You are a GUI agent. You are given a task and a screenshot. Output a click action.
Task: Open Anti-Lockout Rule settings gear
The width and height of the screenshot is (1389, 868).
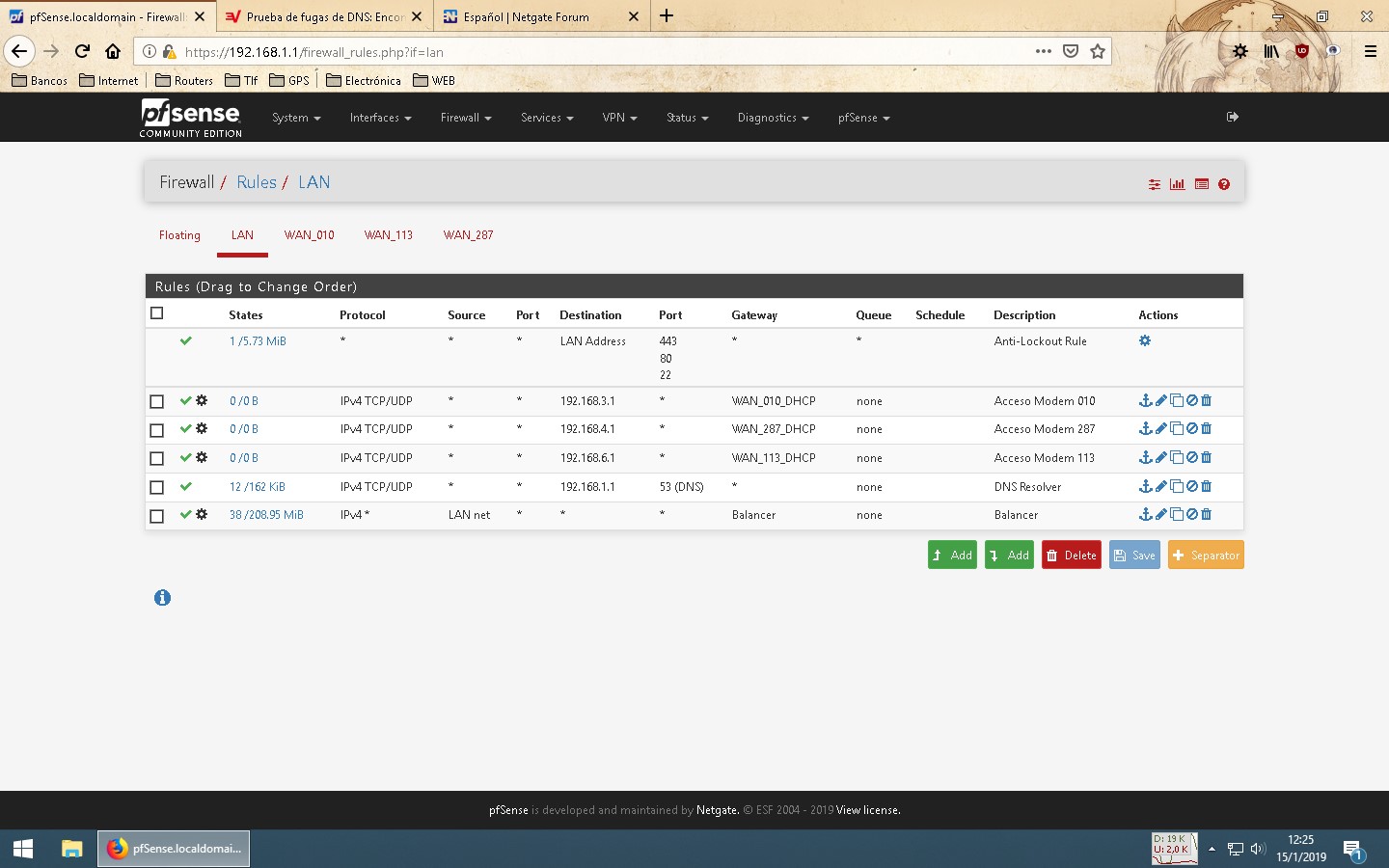tap(1145, 341)
